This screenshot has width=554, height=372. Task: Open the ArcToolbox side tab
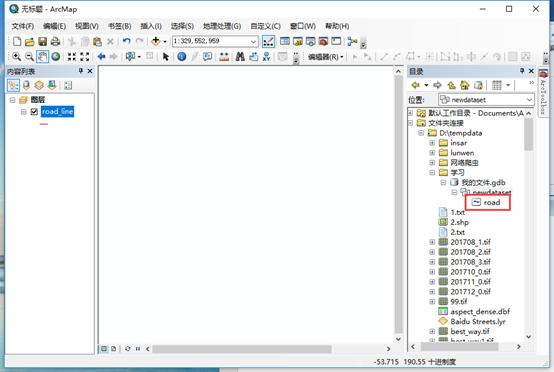tap(543, 91)
